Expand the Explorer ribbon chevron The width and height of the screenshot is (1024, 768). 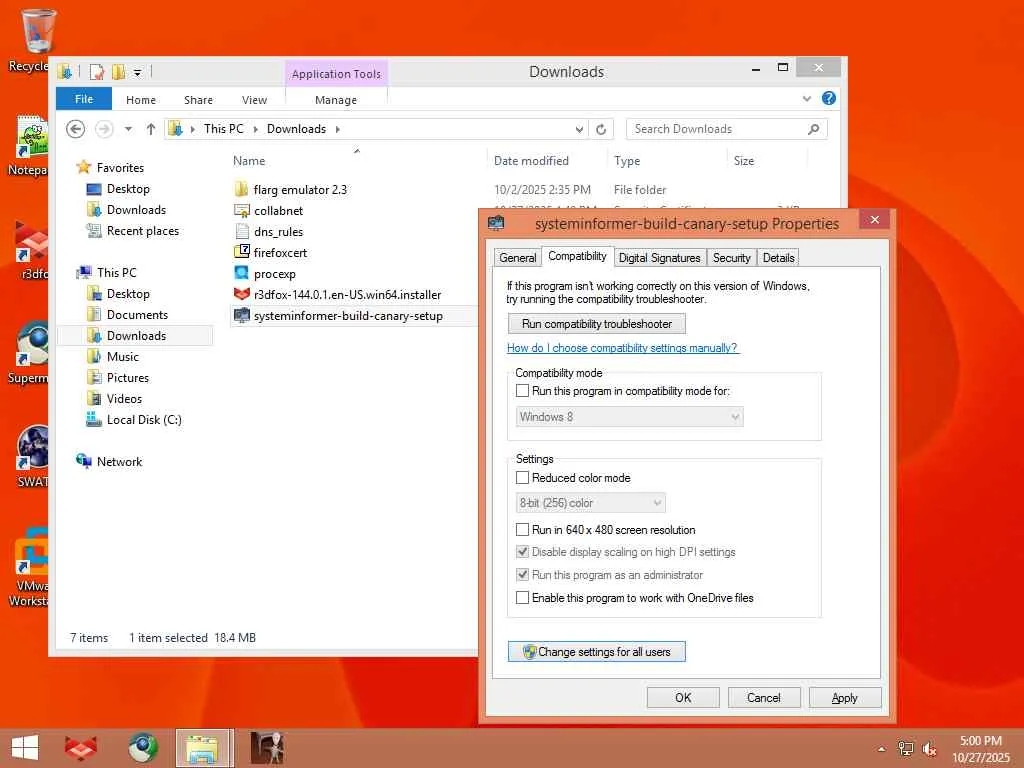807,99
